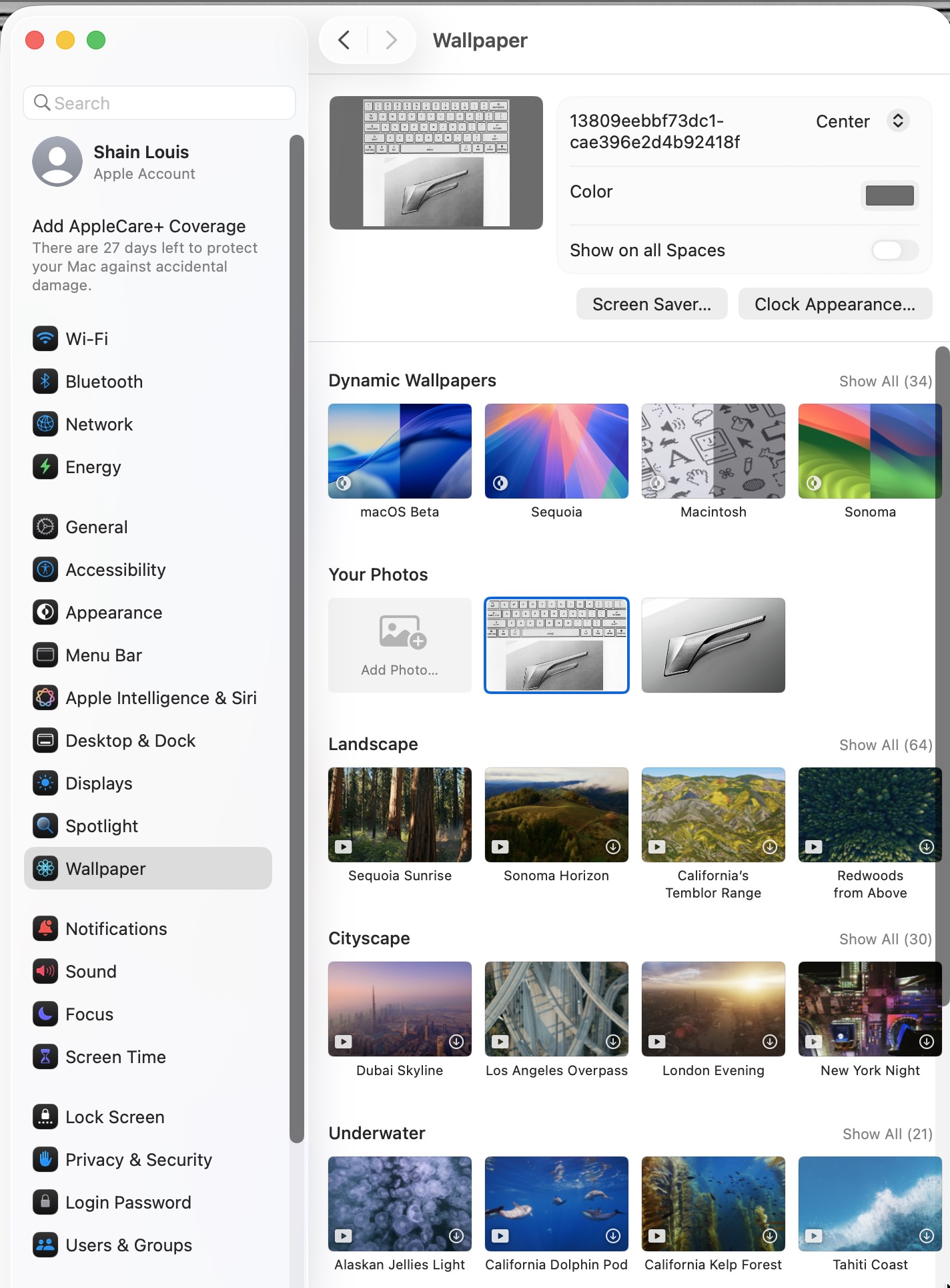The image size is (950, 1288).
Task: Select General in the sidebar
Action: 148,527
